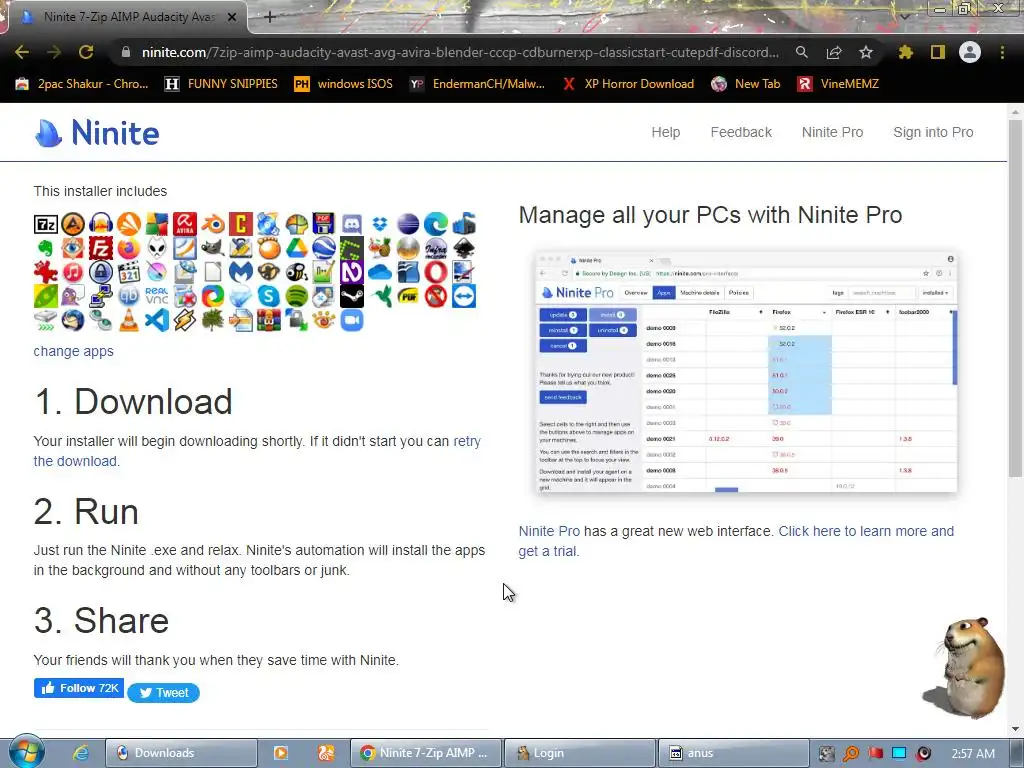Click the Ninite logo
Image resolution: width=1024 pixels, height=768 pixels.
(x=97, y=133)
